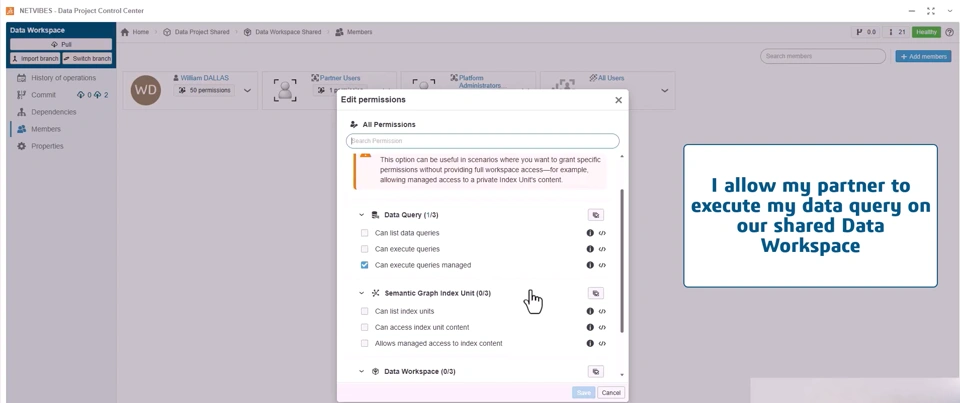
Task: Click info icon for Can access index unit content
Action: (x=590, y=327)
